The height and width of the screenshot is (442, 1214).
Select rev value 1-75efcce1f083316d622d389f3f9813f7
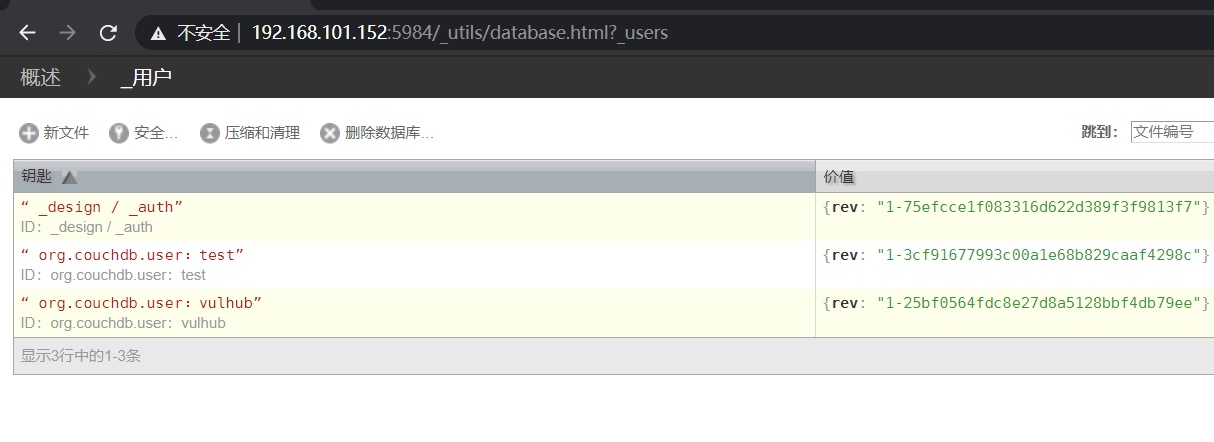(1038, 207)
